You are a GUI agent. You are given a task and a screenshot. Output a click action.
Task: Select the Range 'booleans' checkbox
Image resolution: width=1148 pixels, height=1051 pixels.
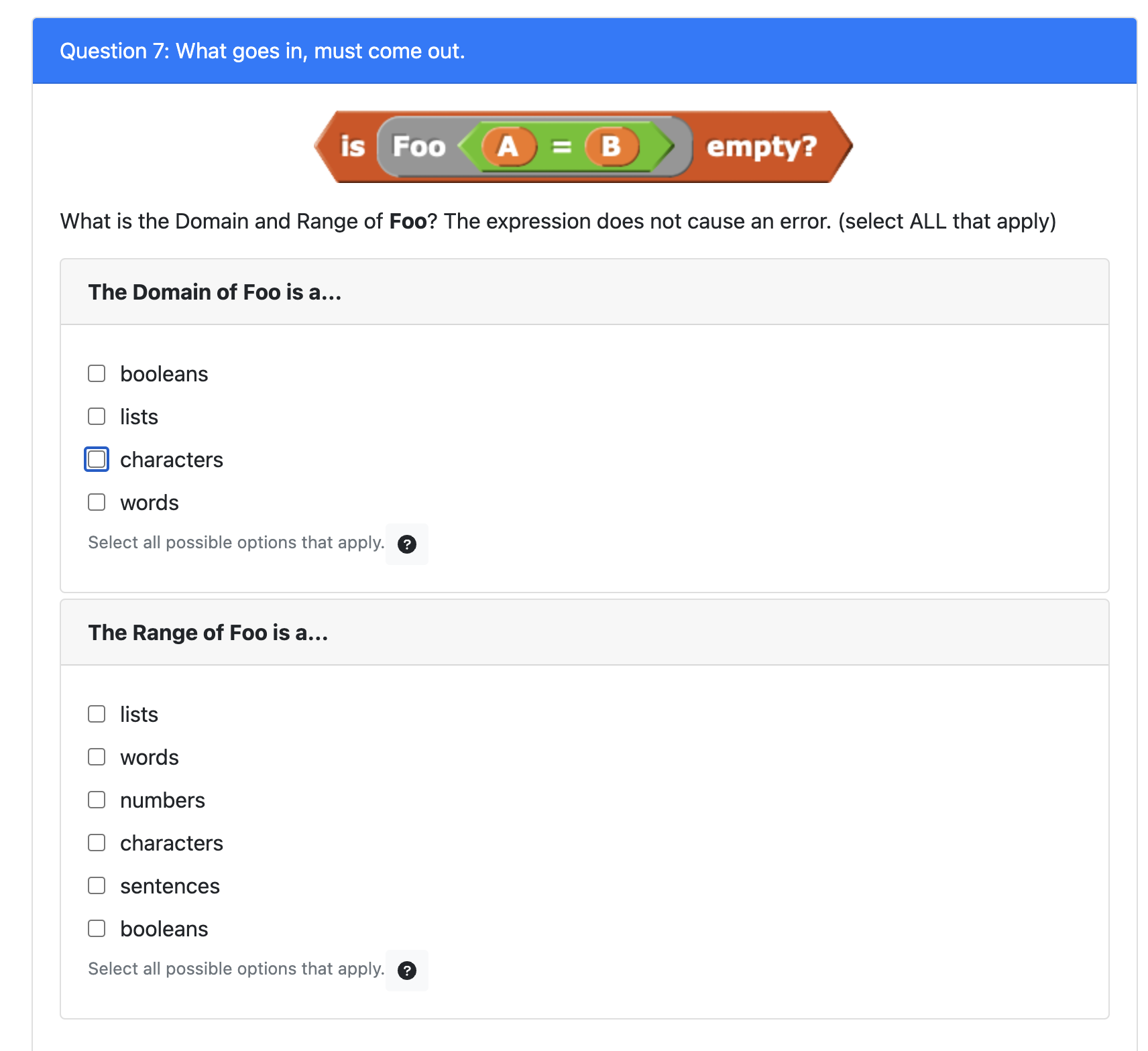(97, 928)
